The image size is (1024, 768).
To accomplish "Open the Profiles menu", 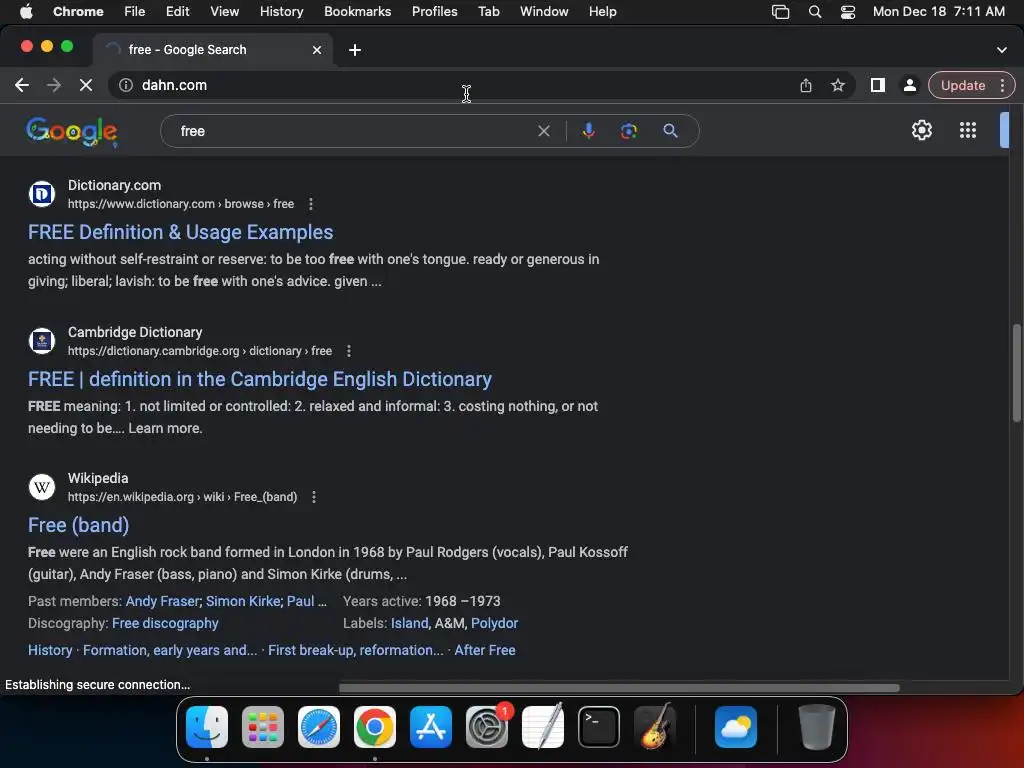I will click(434, 11).
